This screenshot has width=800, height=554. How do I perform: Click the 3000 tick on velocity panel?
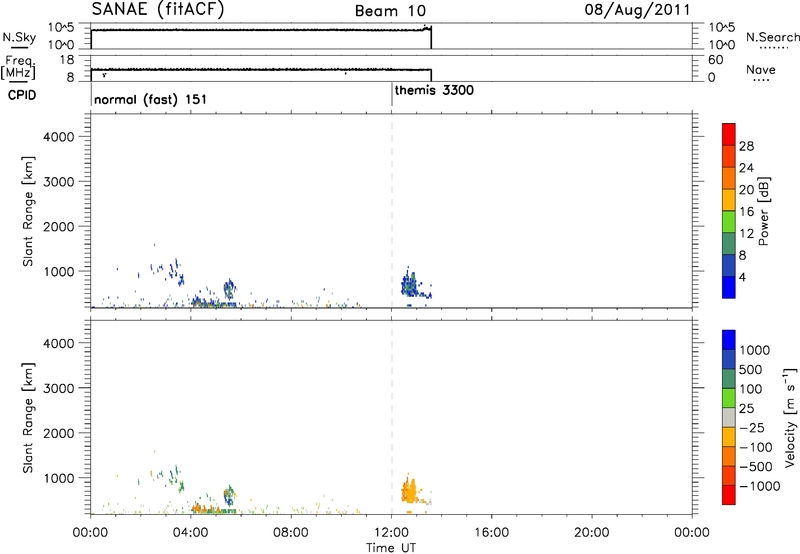click(x=59, y=388)
